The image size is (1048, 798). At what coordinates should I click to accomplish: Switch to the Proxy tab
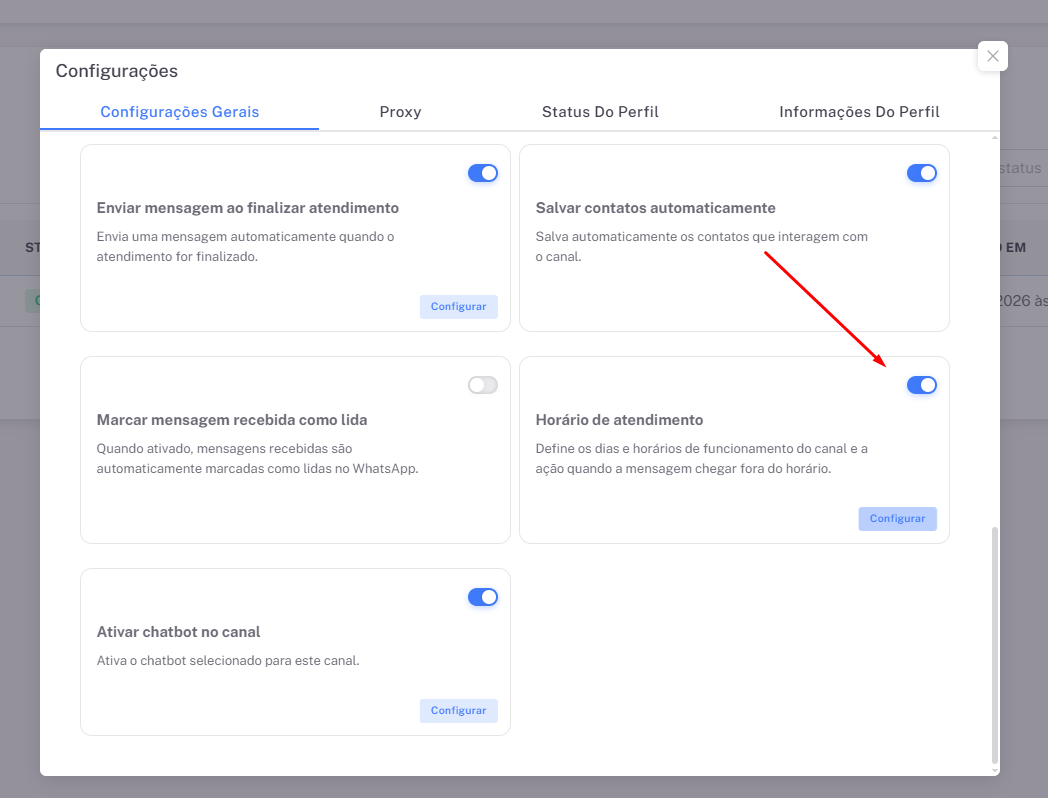(400, 112)
